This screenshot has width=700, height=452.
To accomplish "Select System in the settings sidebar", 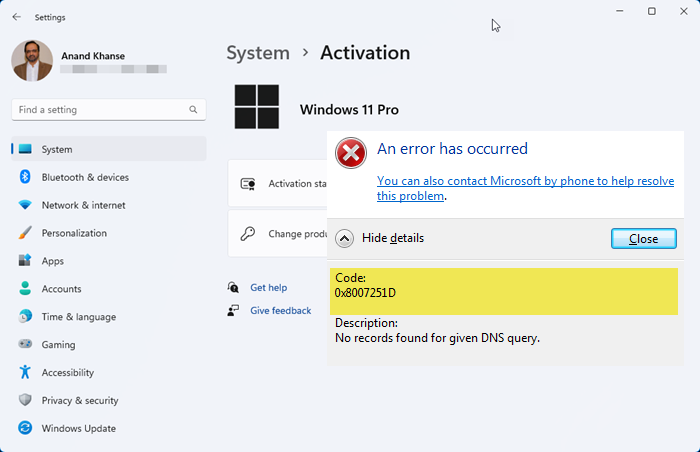I will coord(57,150).
